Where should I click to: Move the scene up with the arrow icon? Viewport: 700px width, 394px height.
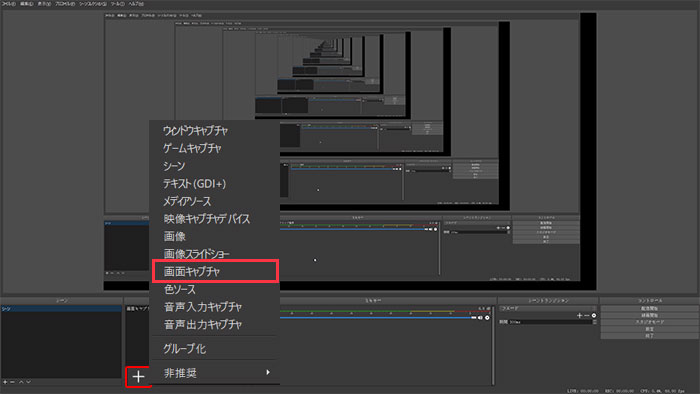(21, 382)
